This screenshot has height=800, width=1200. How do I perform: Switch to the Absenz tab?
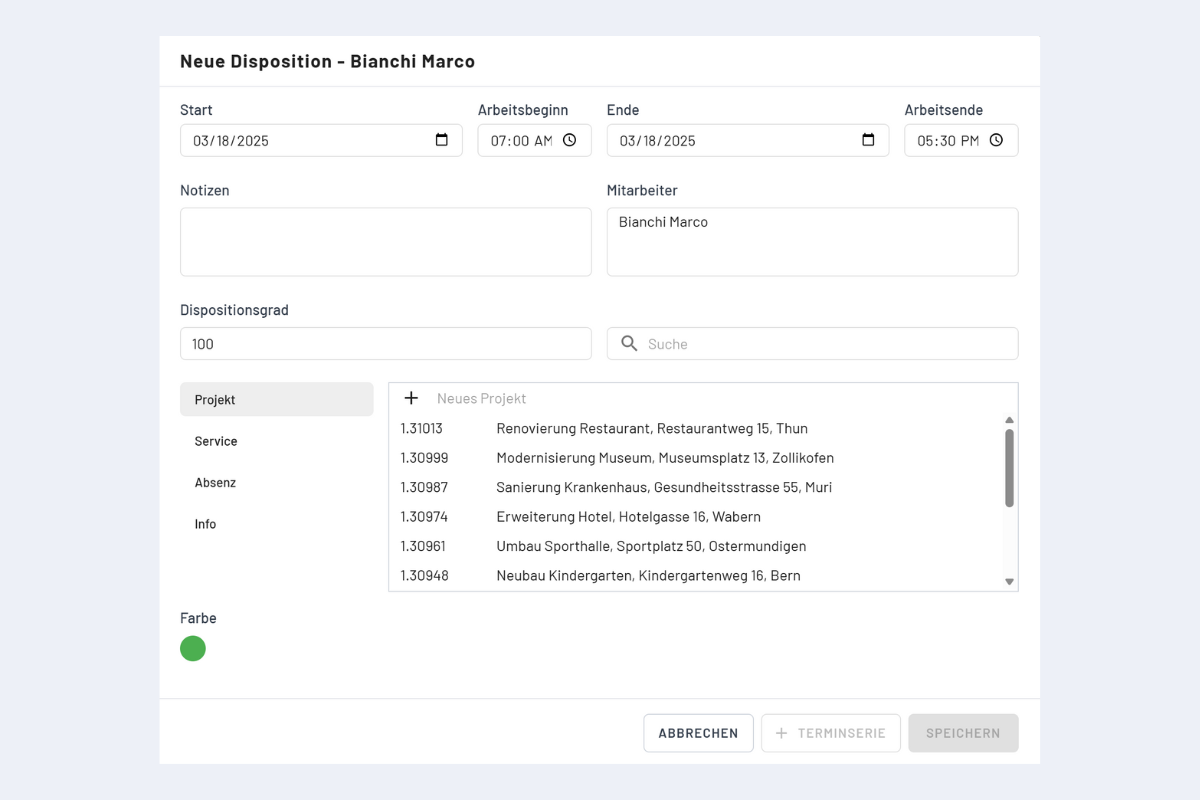pos(215,482)
